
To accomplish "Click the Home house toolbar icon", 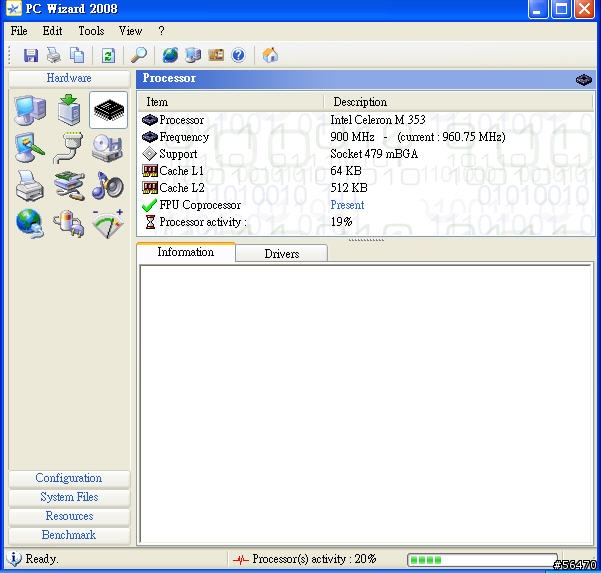I will pos(270,55).
